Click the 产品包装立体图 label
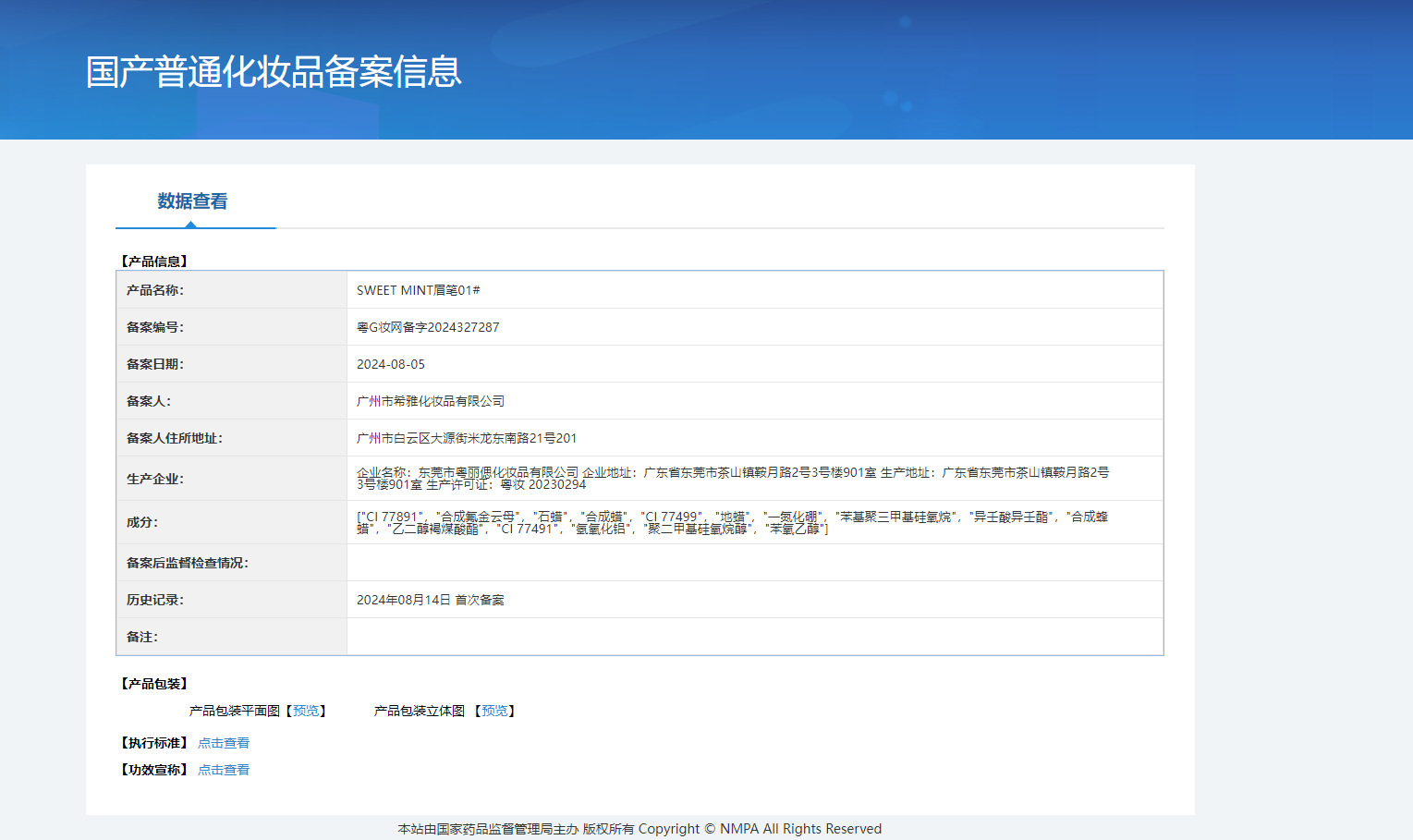Screen dimensions: 1413x840 420,711
